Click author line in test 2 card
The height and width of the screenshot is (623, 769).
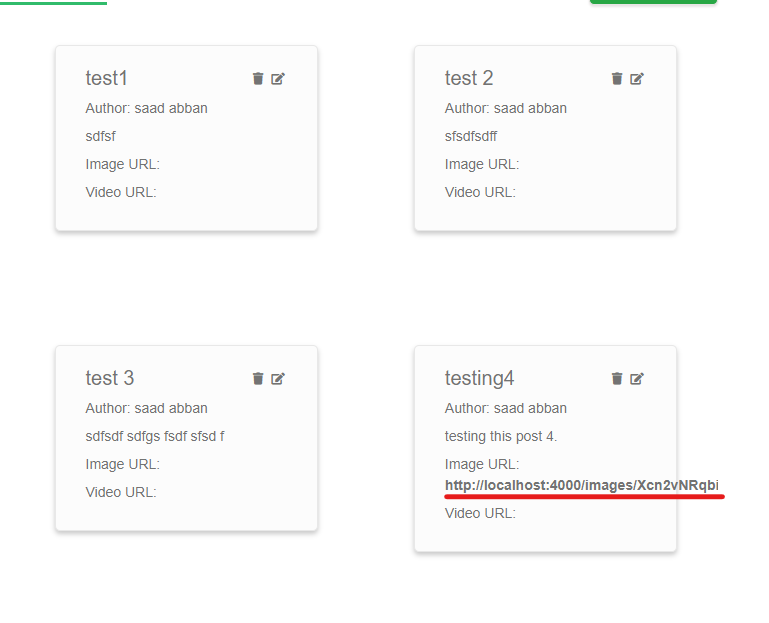tap(506, 108)
